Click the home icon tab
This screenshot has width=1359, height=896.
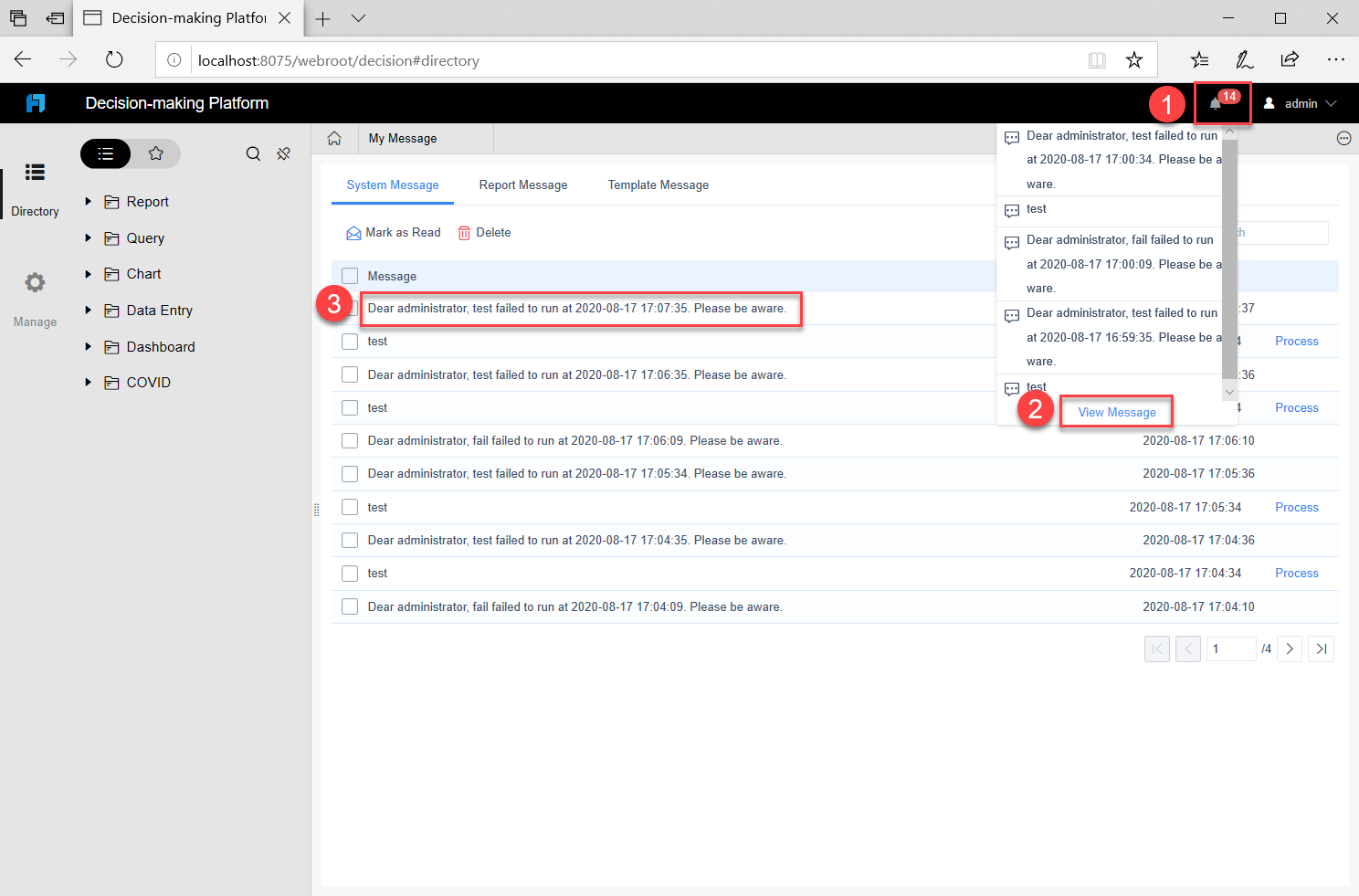click(334, 137)
